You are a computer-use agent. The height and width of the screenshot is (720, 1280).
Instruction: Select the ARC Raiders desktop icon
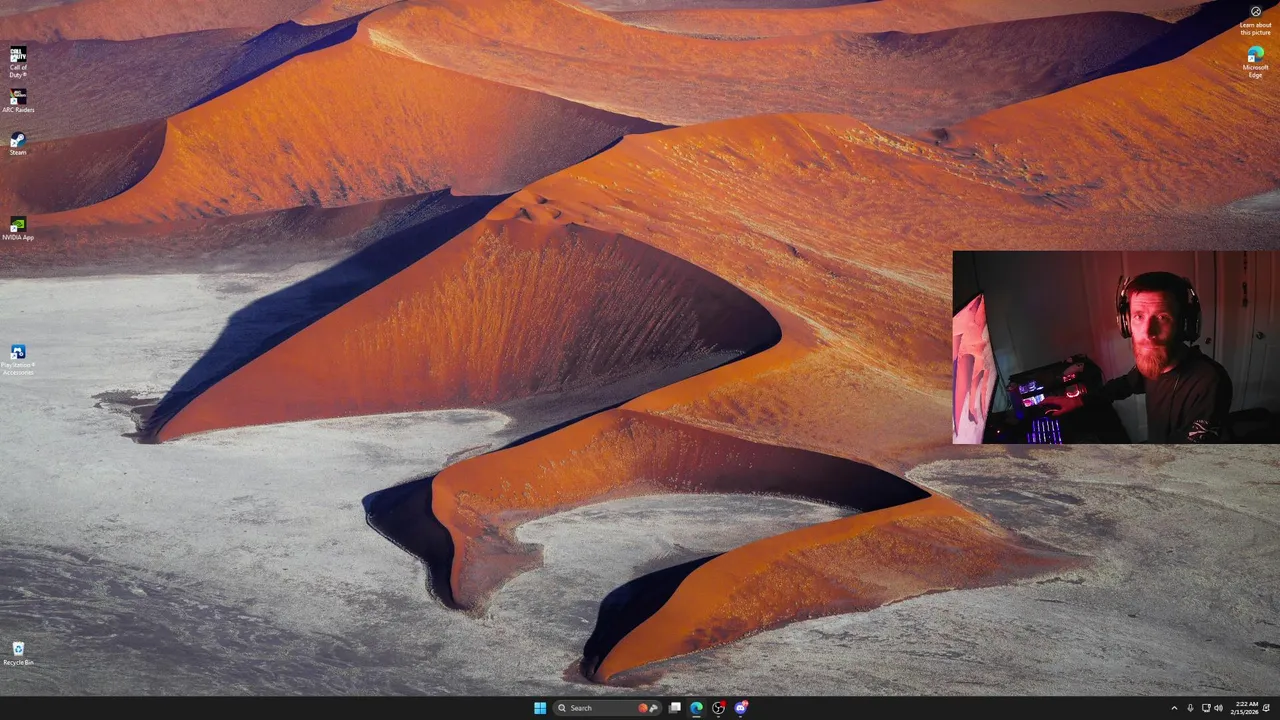(x=18, y=101)
